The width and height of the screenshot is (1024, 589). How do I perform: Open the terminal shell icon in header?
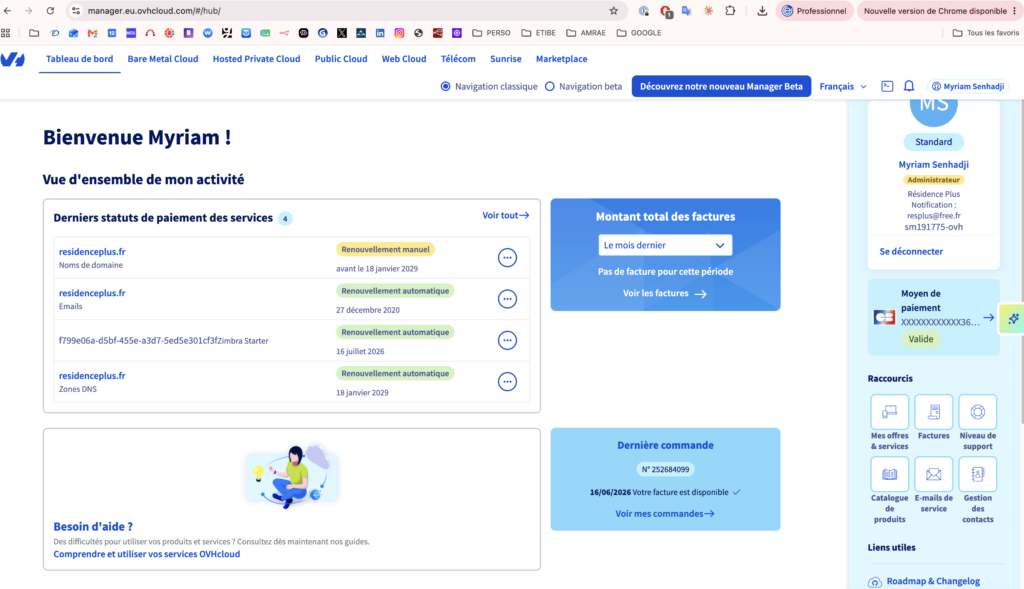887,86
